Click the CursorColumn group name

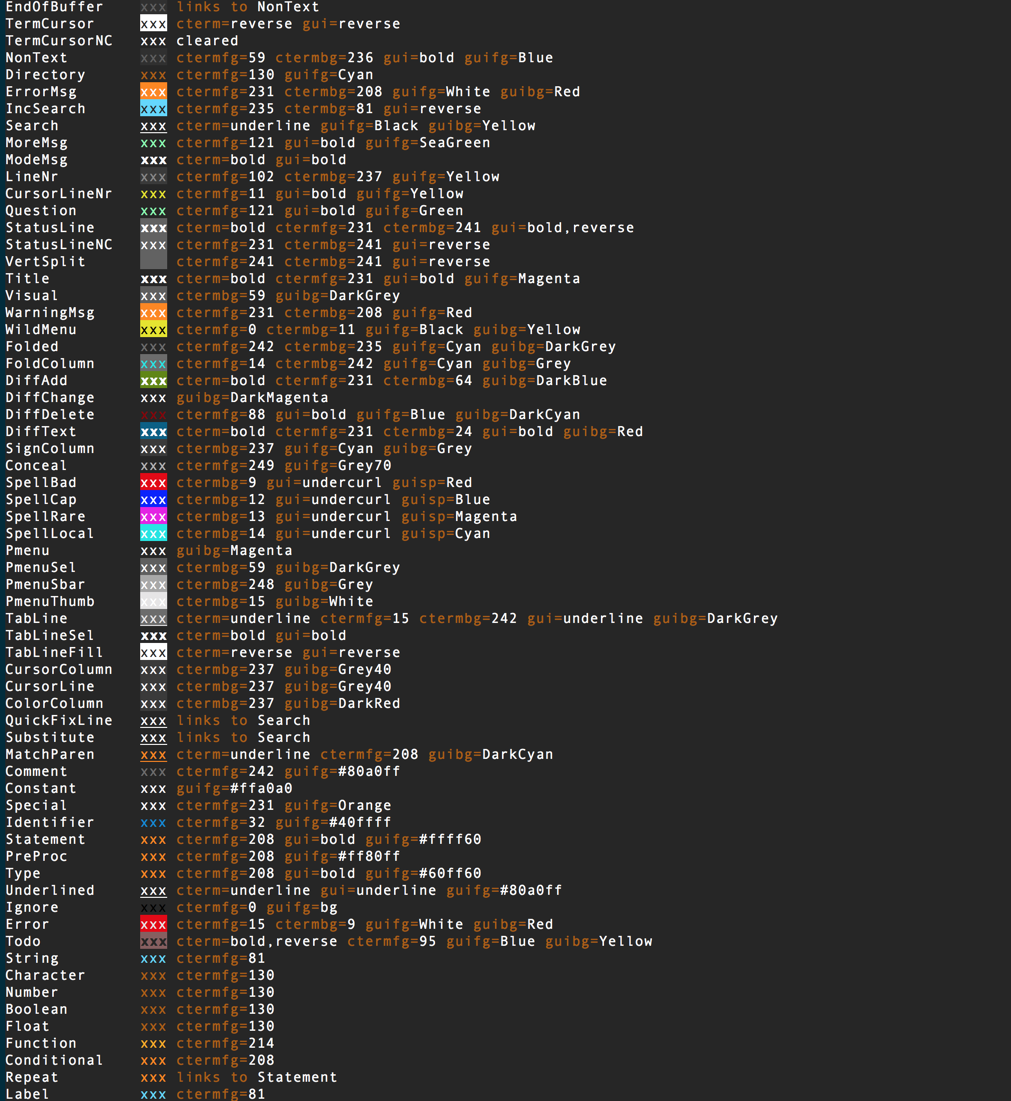tap(59, 669)
